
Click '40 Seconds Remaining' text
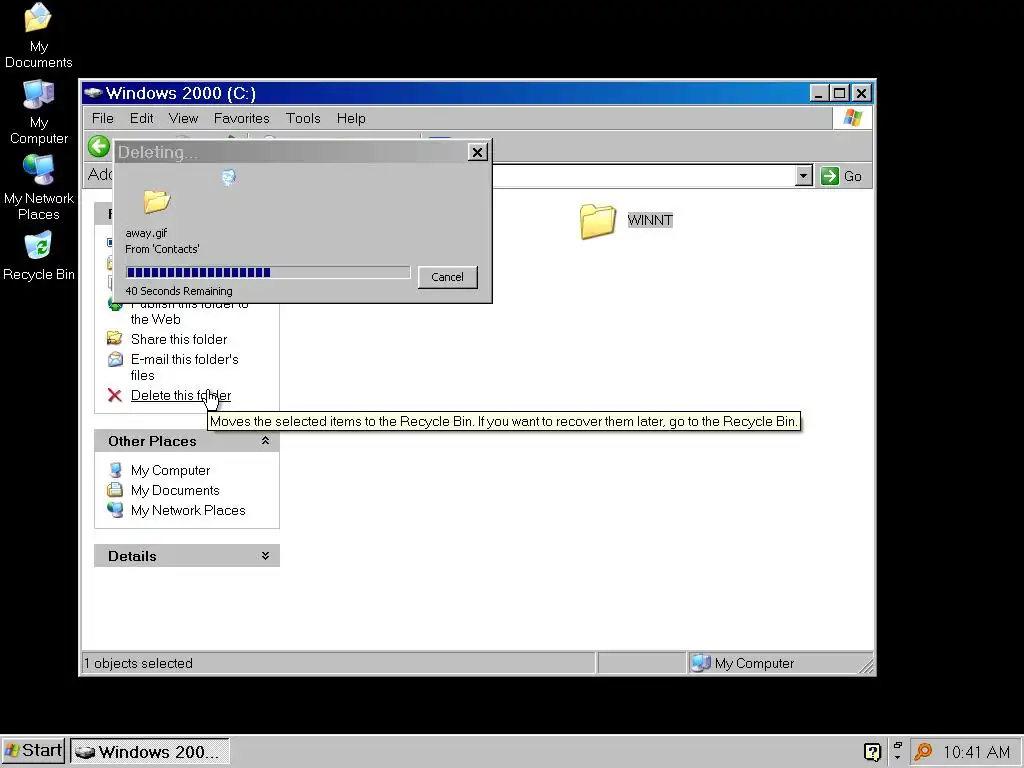(179, 291)
